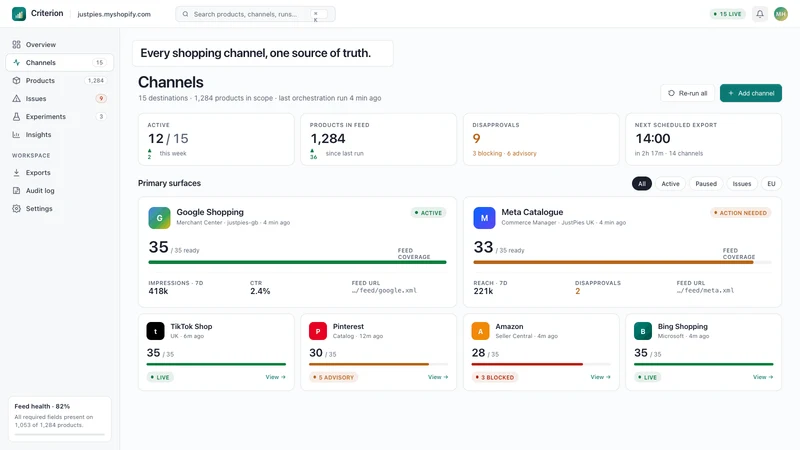The height and width of the screenshot is (450, 800).
Task: Click the Re-run all button
Action: pos(688,93)
